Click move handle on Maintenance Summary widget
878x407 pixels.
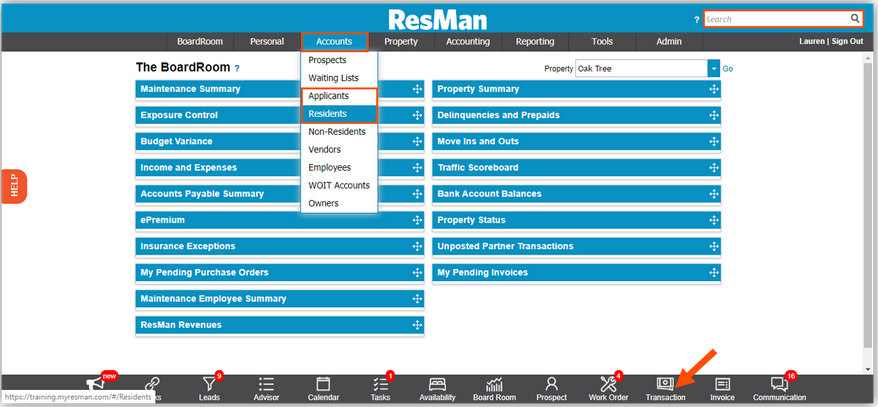tap(417, 89)
